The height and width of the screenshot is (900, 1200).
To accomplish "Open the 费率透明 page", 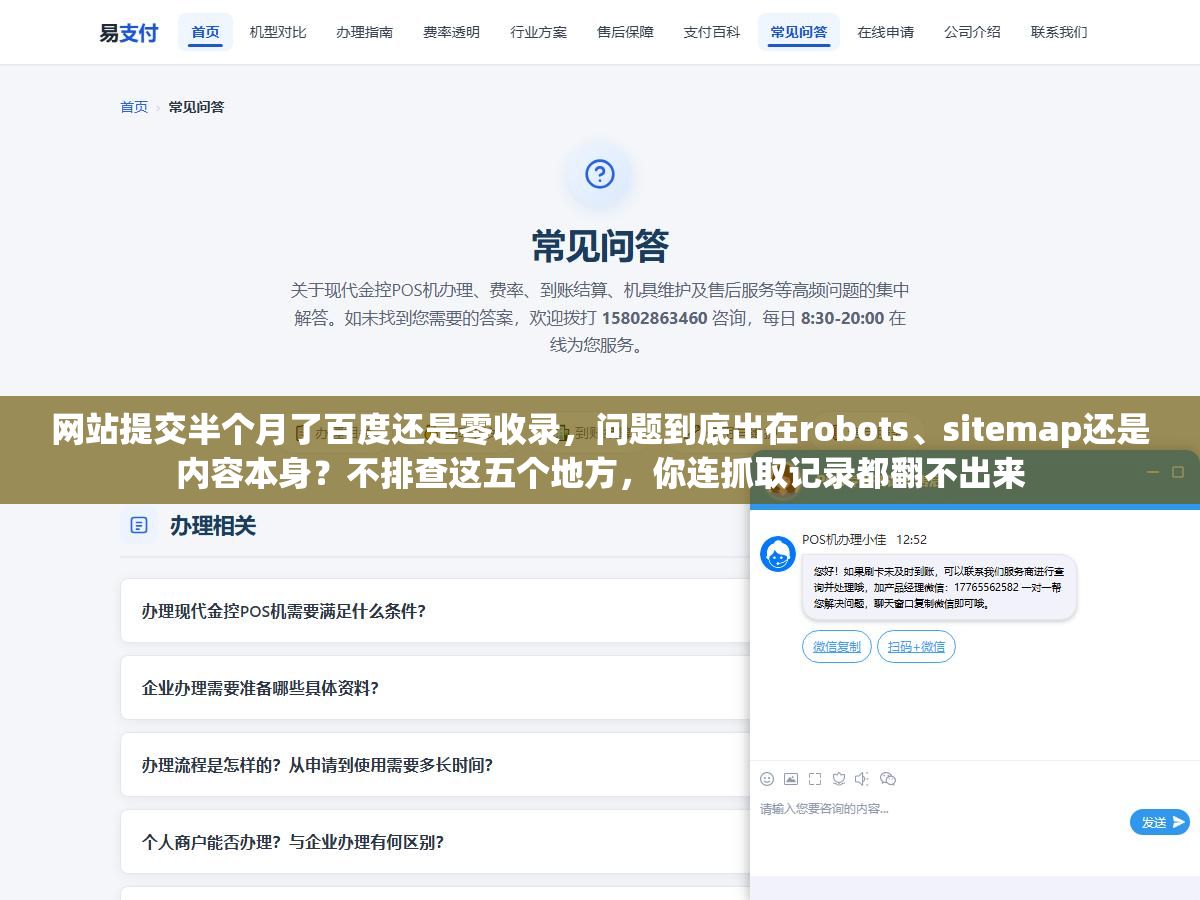I will pyautogui.click(x=452, y=32).
